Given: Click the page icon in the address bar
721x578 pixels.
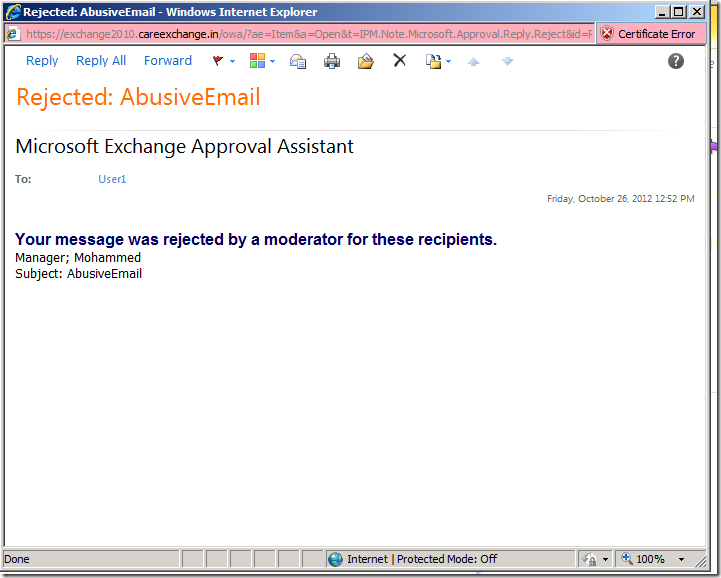Looking at the screenshot, I should point(13,34).
